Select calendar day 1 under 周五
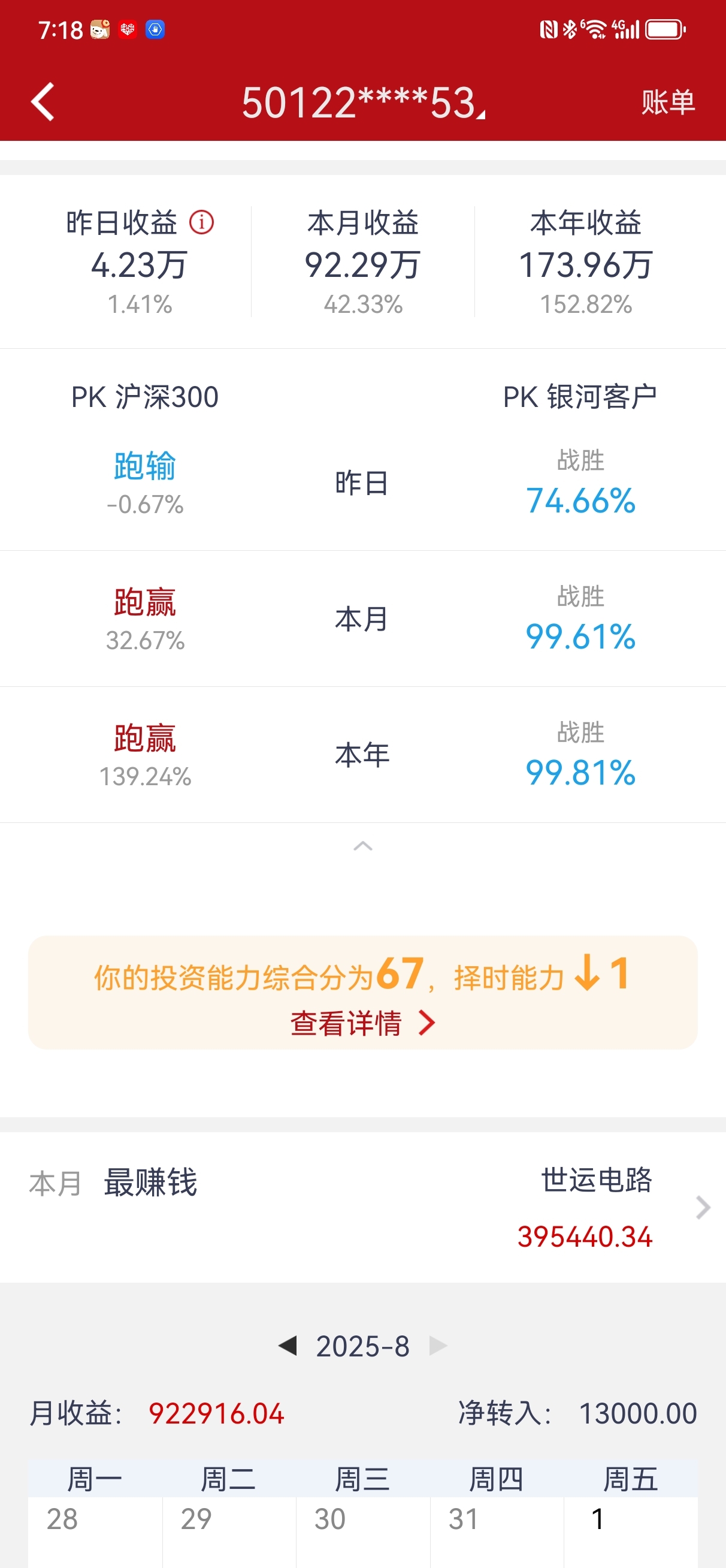726x1568 pixels. point(630,1532)
